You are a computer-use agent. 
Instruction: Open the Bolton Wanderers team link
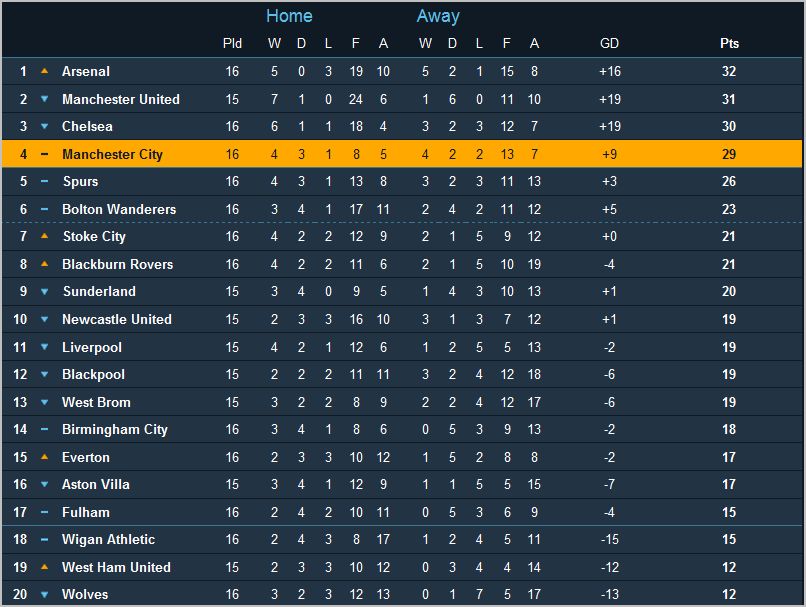(x=118, y=209)
